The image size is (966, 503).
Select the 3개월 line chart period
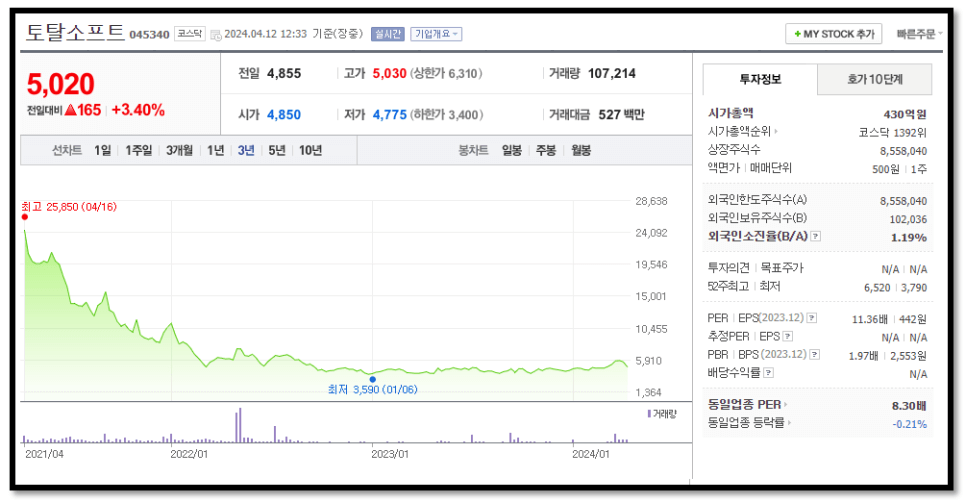pos(179,150)
